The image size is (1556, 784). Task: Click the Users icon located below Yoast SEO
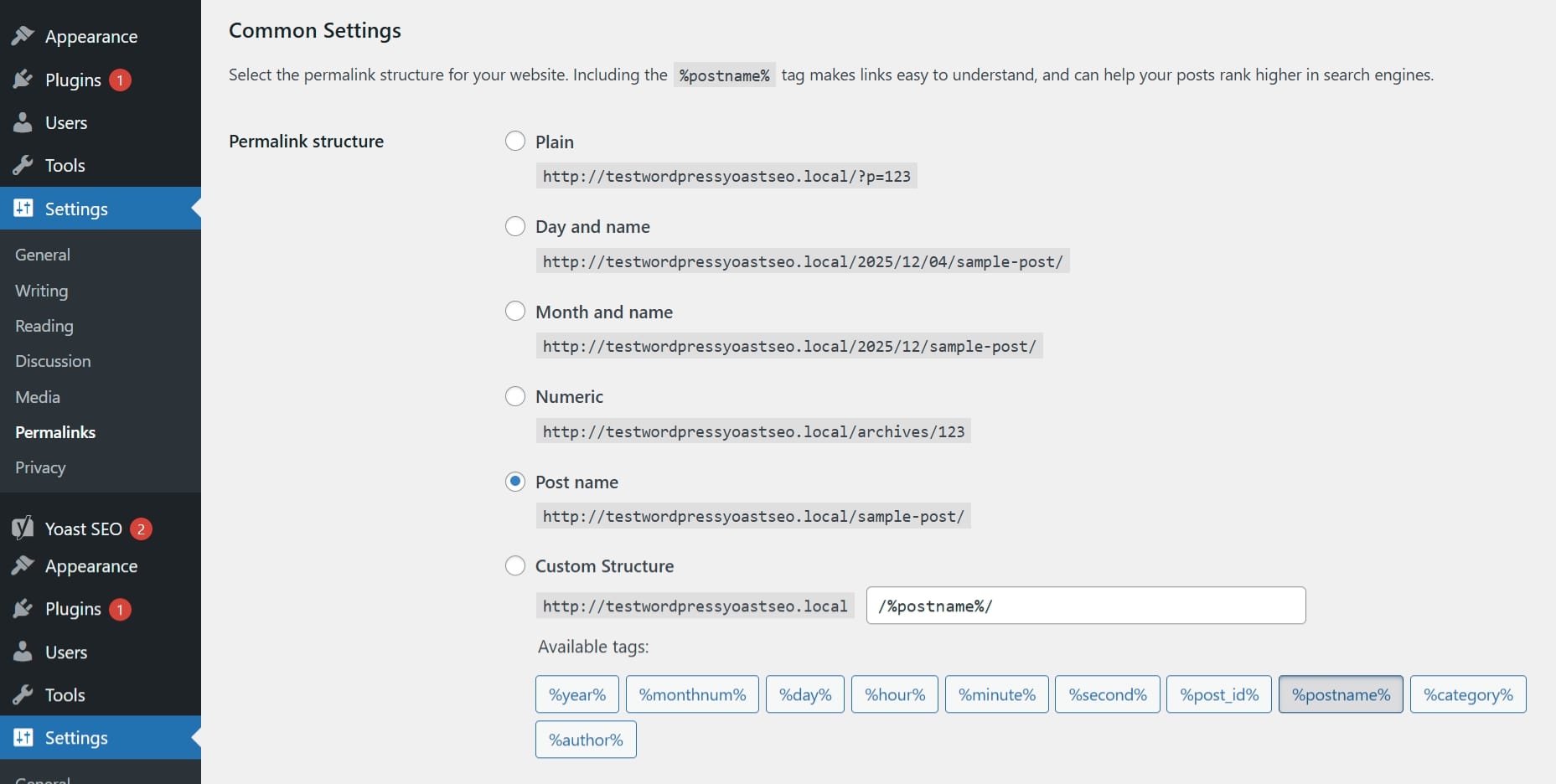tap(23, 652)
